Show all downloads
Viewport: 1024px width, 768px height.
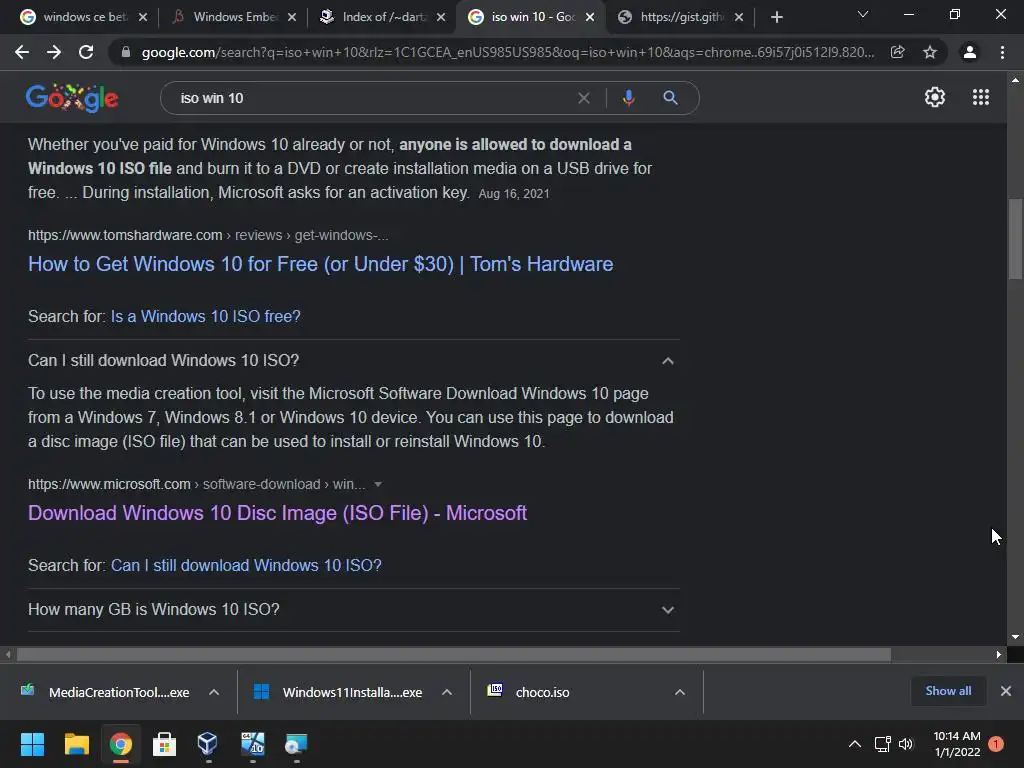948,691
